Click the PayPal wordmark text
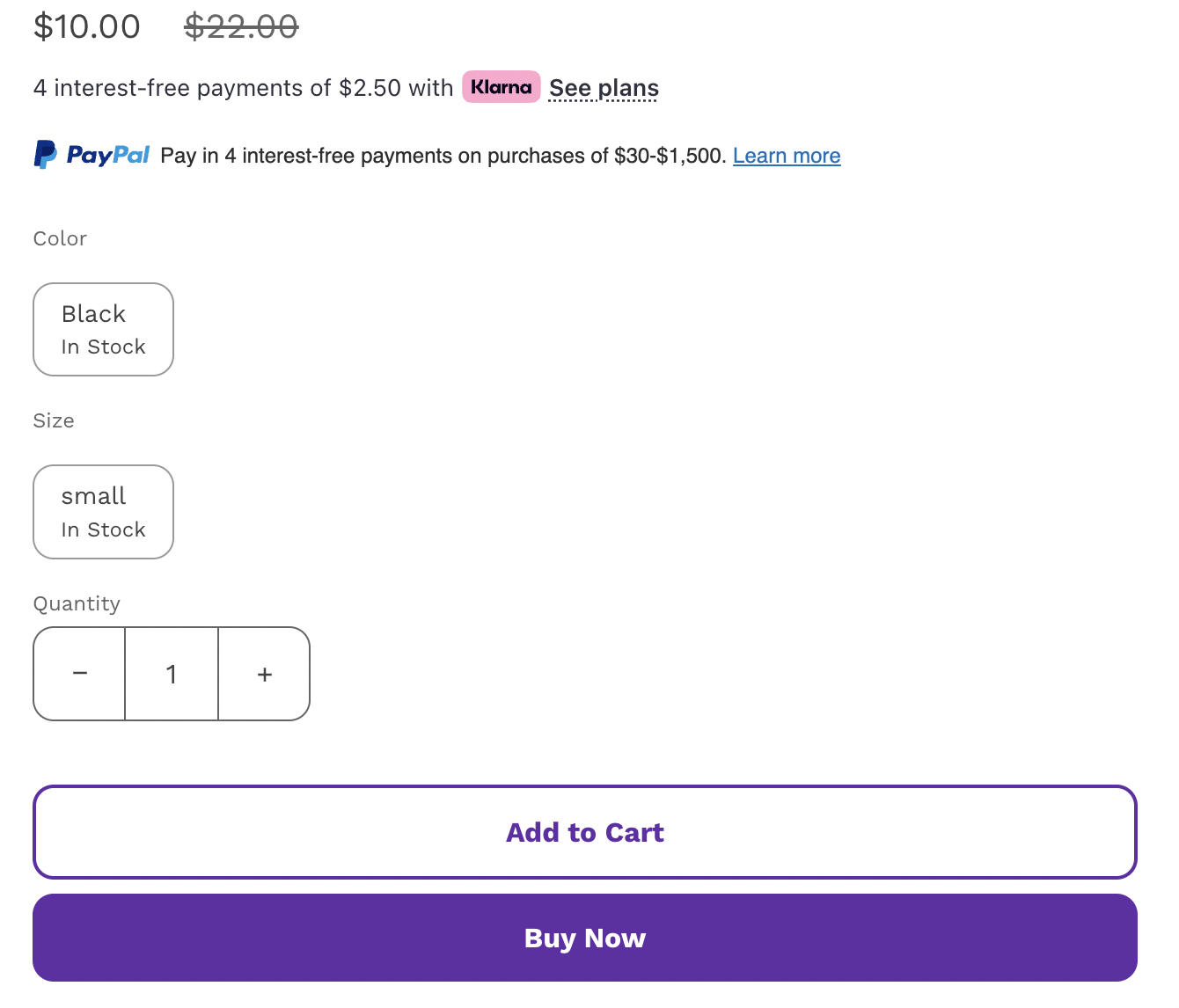The height and width of the screenshot is (1008, 1179). (108, 156)
